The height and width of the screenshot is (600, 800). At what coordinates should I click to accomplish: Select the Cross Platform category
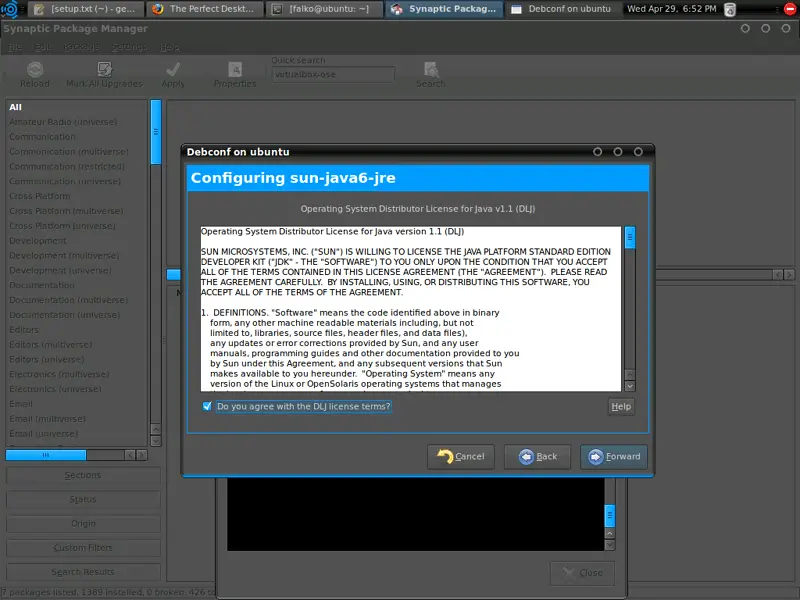[40, 196]
